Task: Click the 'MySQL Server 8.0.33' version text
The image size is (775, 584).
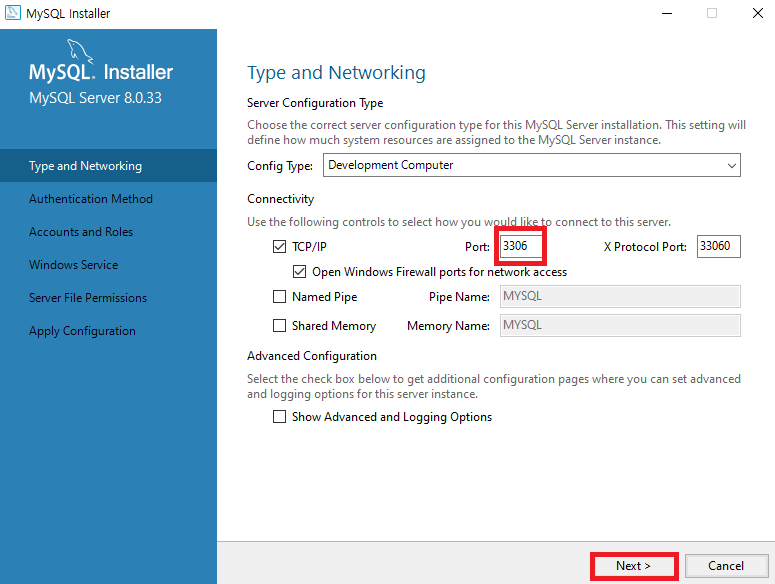Action: (95, 98)
